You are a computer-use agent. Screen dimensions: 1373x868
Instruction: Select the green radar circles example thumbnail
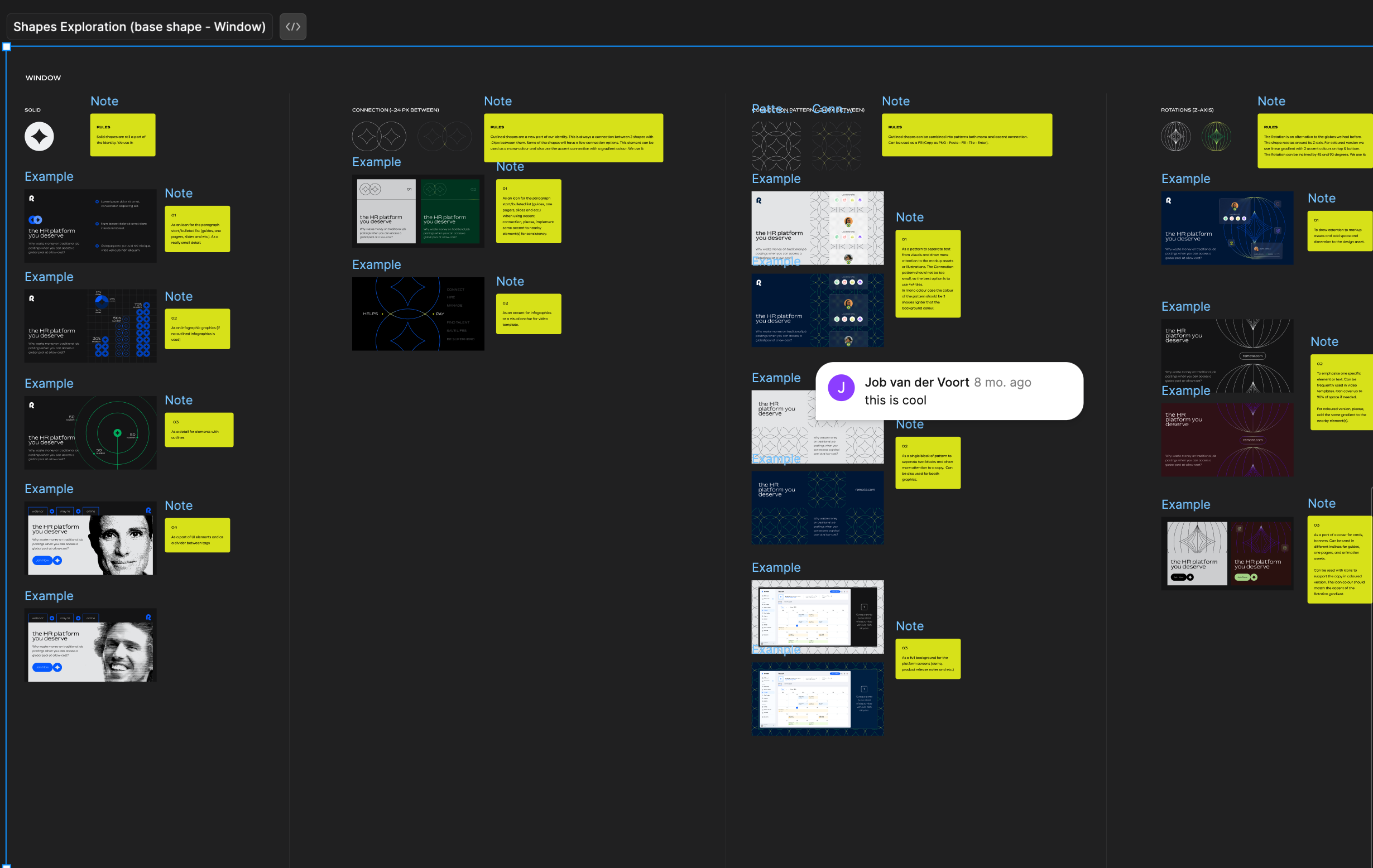point(90,432)
